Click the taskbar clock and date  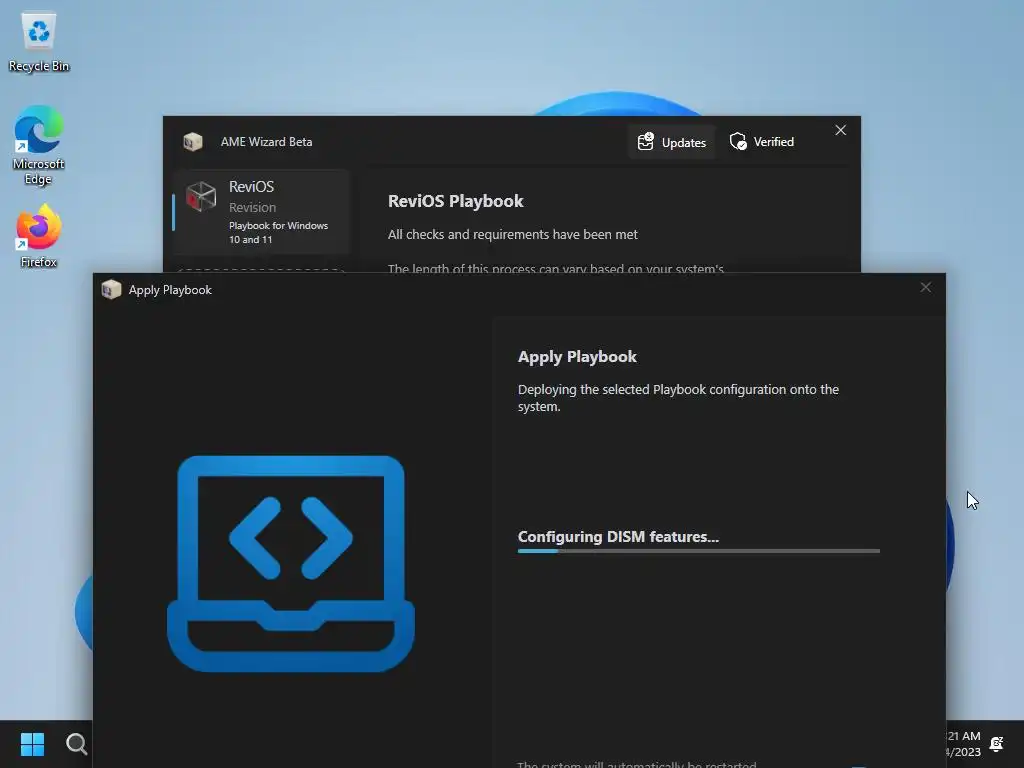click(963, 744)
